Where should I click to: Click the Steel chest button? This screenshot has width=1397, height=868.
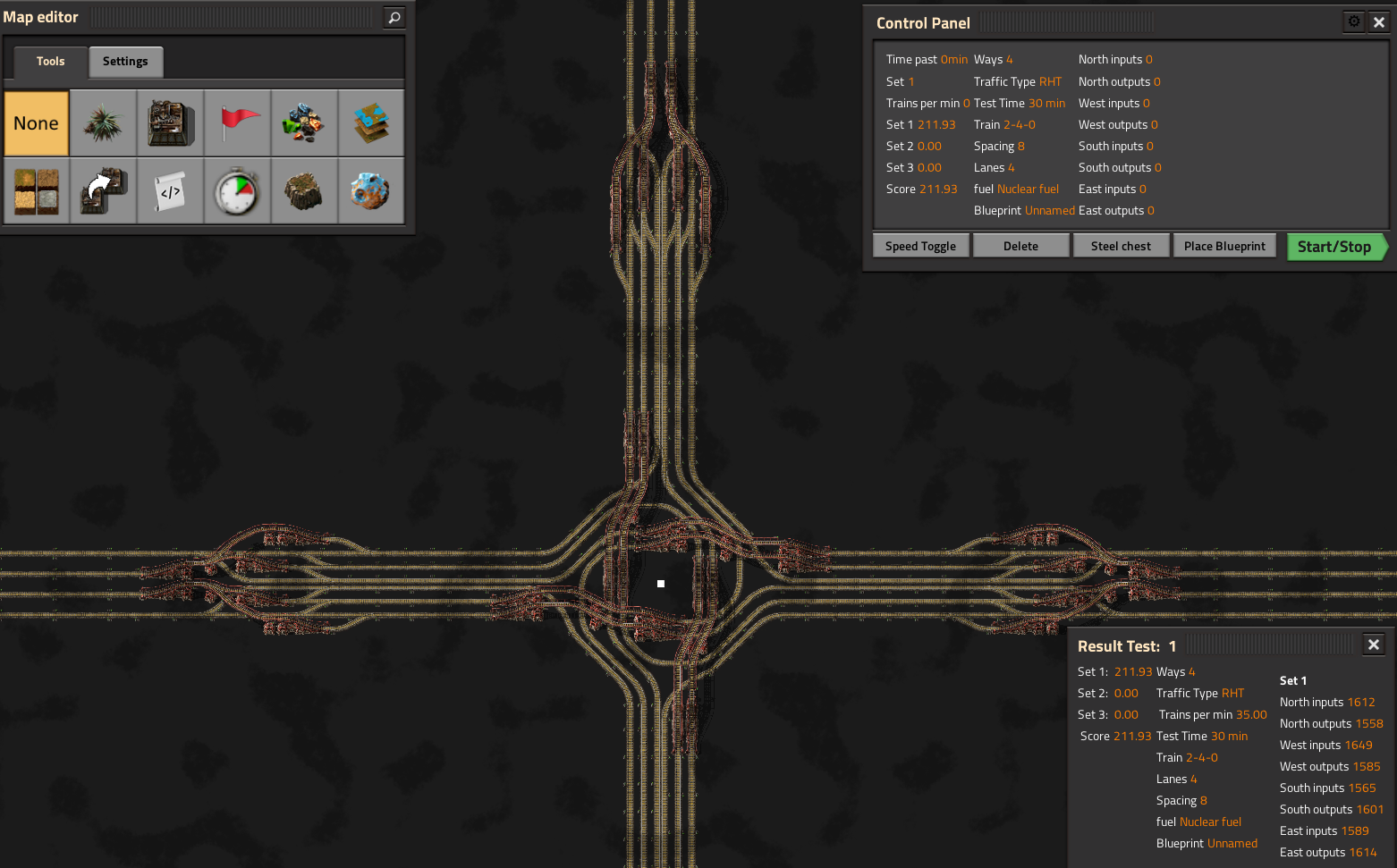pos(1121,246)
